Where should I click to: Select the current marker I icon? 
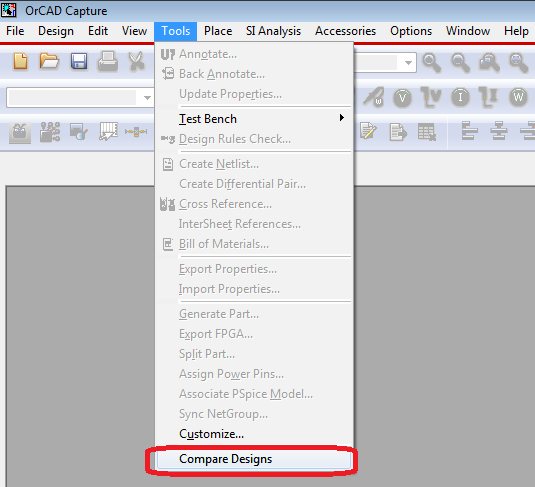(x=461, y=98)
